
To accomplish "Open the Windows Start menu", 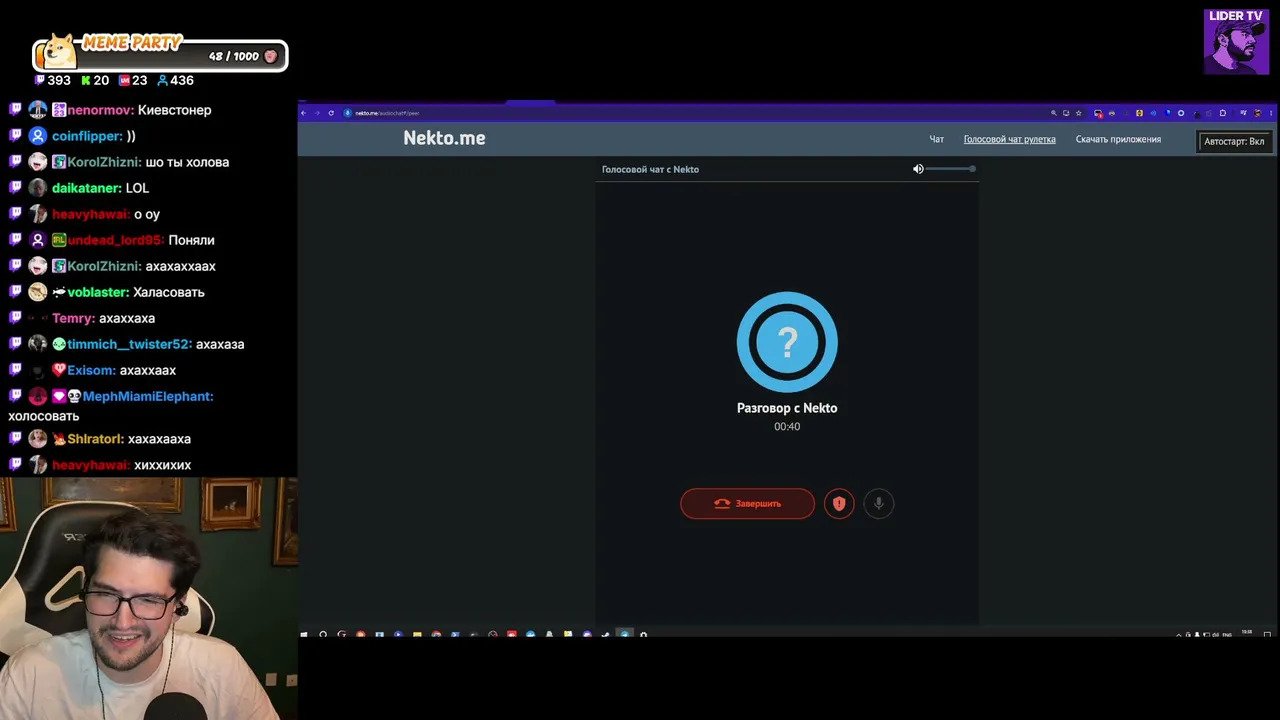I will (304, 634).
